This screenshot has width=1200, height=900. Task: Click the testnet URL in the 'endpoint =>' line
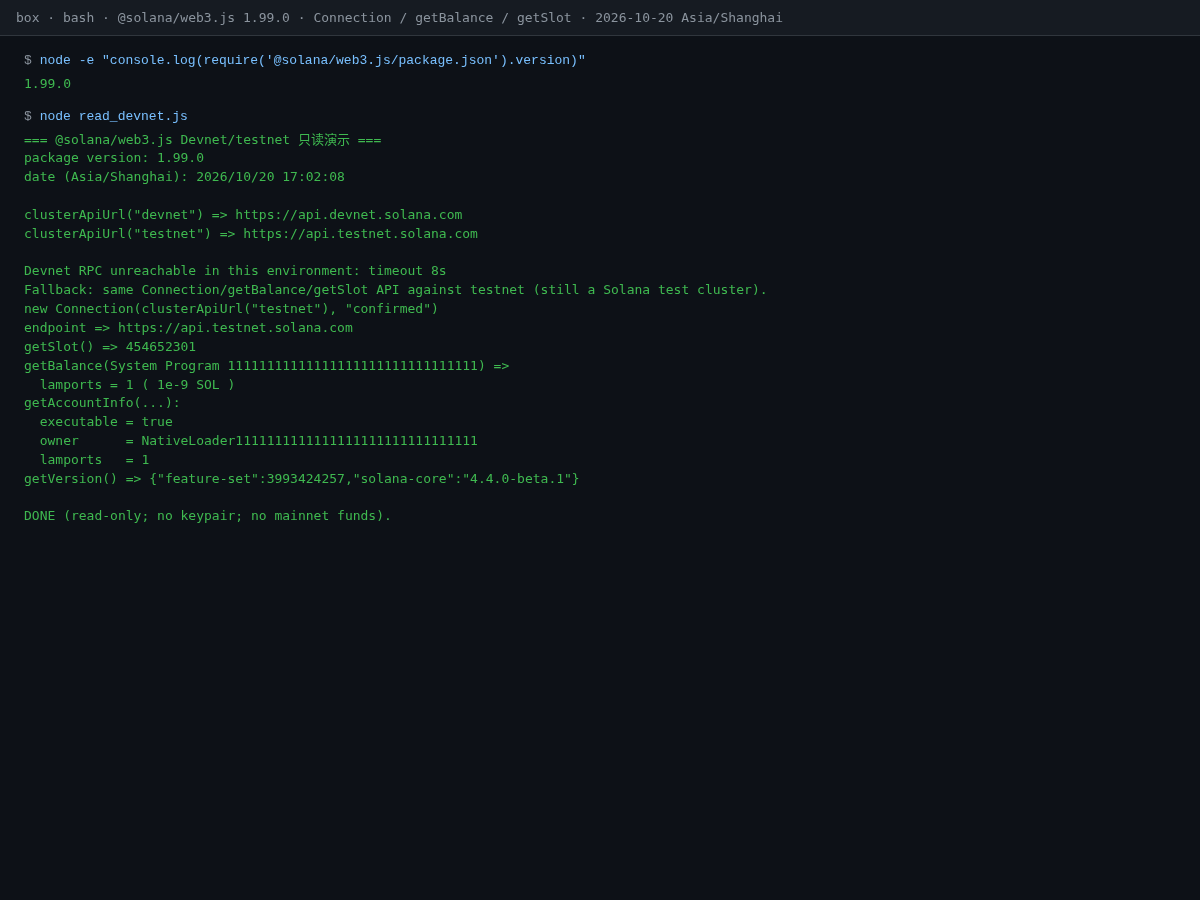click(235, 328)
